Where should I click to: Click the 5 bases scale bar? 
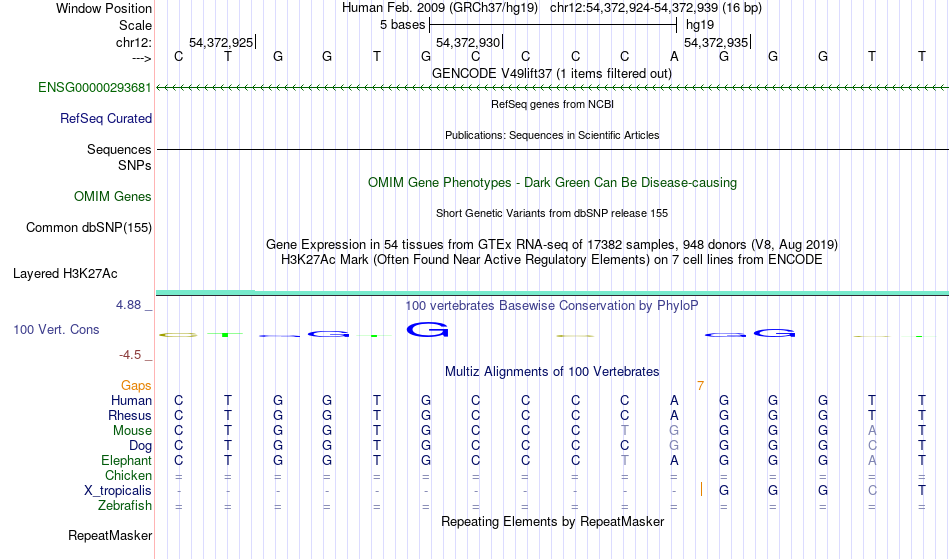[553, 25]
